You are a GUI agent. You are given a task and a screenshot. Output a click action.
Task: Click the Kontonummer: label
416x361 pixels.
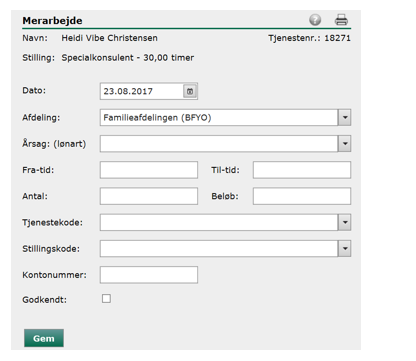tap(54, 275)
